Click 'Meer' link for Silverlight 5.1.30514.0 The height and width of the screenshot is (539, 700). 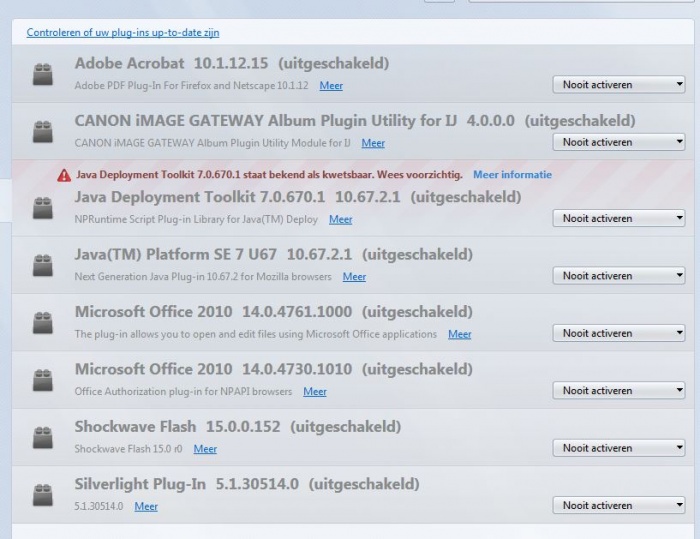tap(146, 506)
